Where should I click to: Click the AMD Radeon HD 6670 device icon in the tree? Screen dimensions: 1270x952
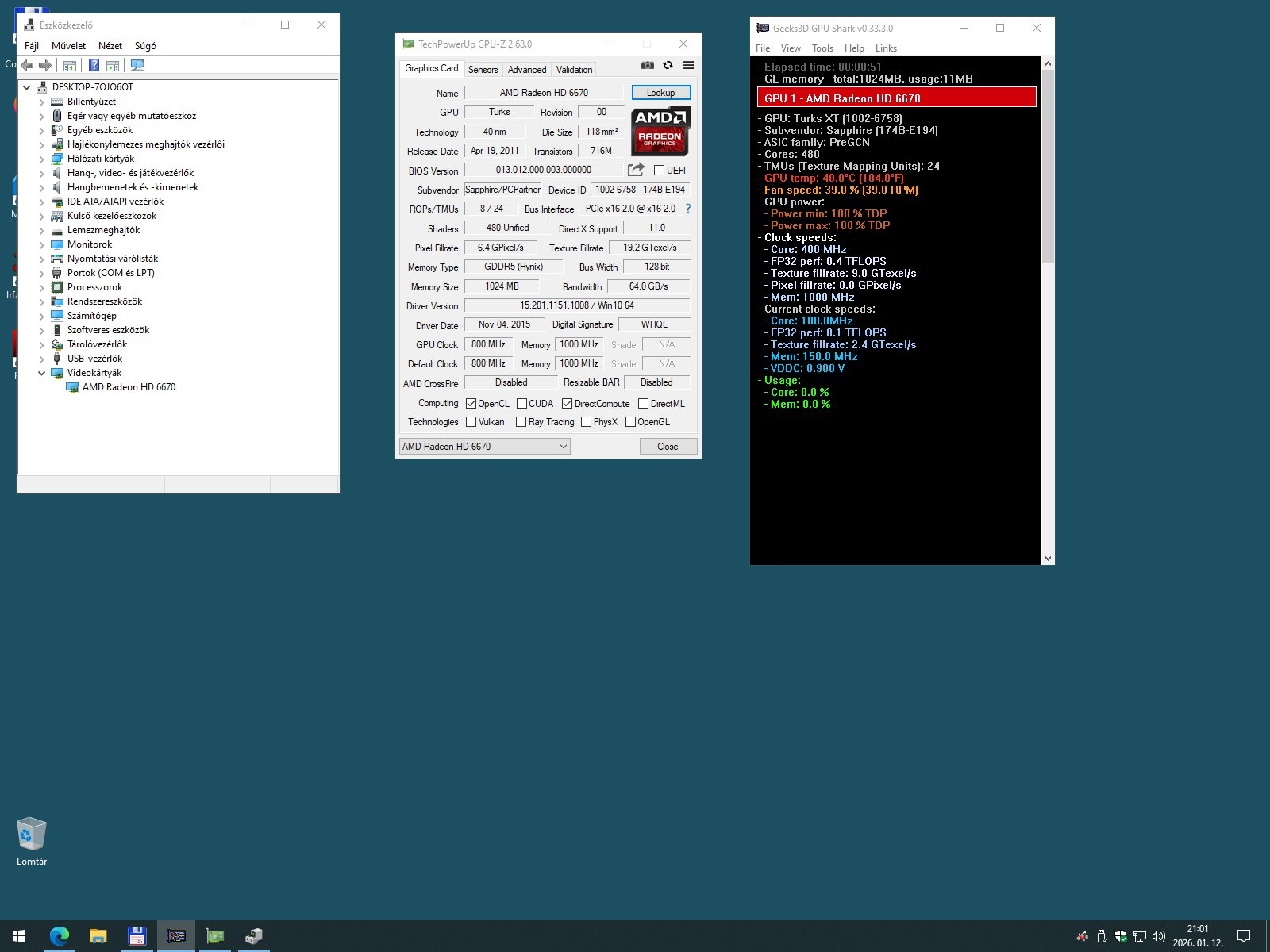(x=73, y=387)
